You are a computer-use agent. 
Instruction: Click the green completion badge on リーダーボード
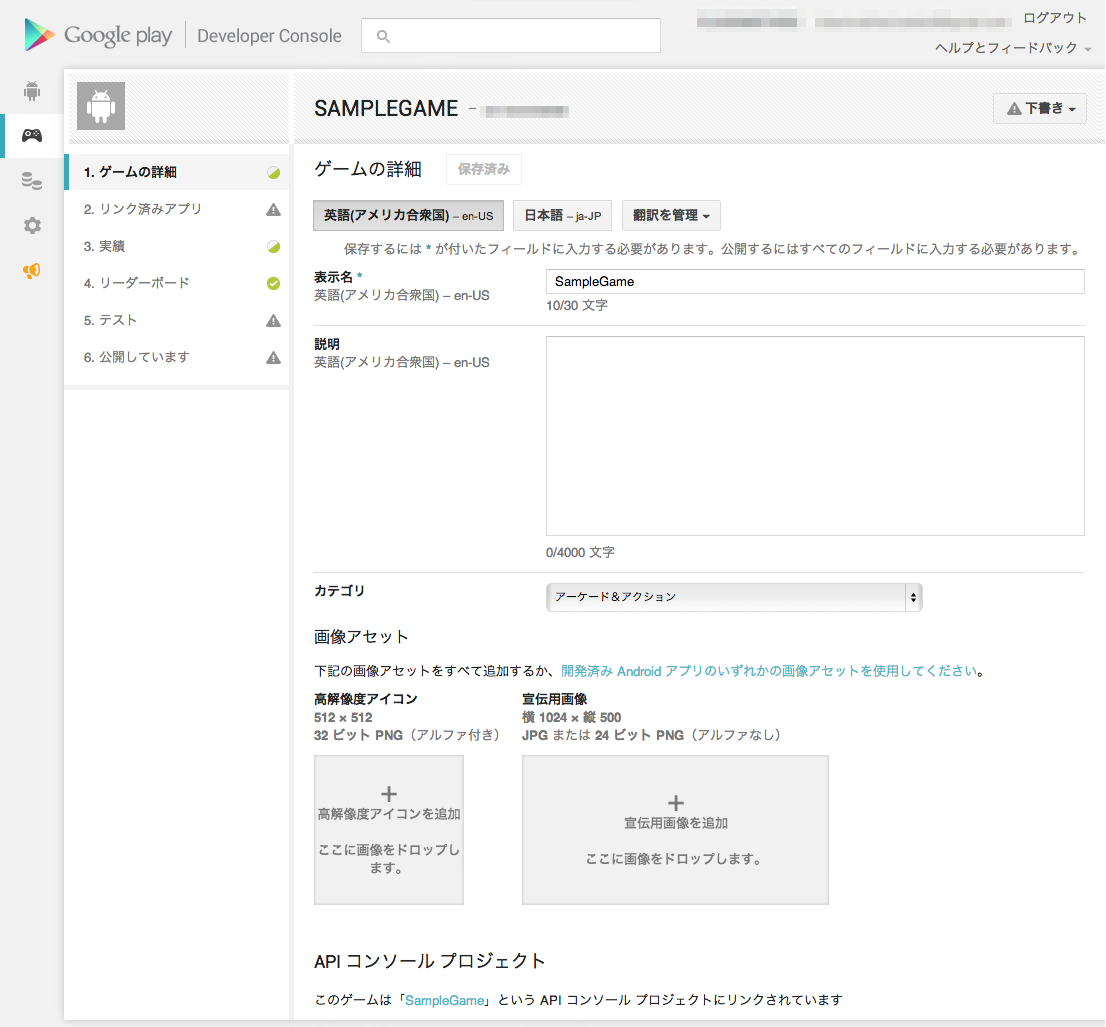click(273, 283)
